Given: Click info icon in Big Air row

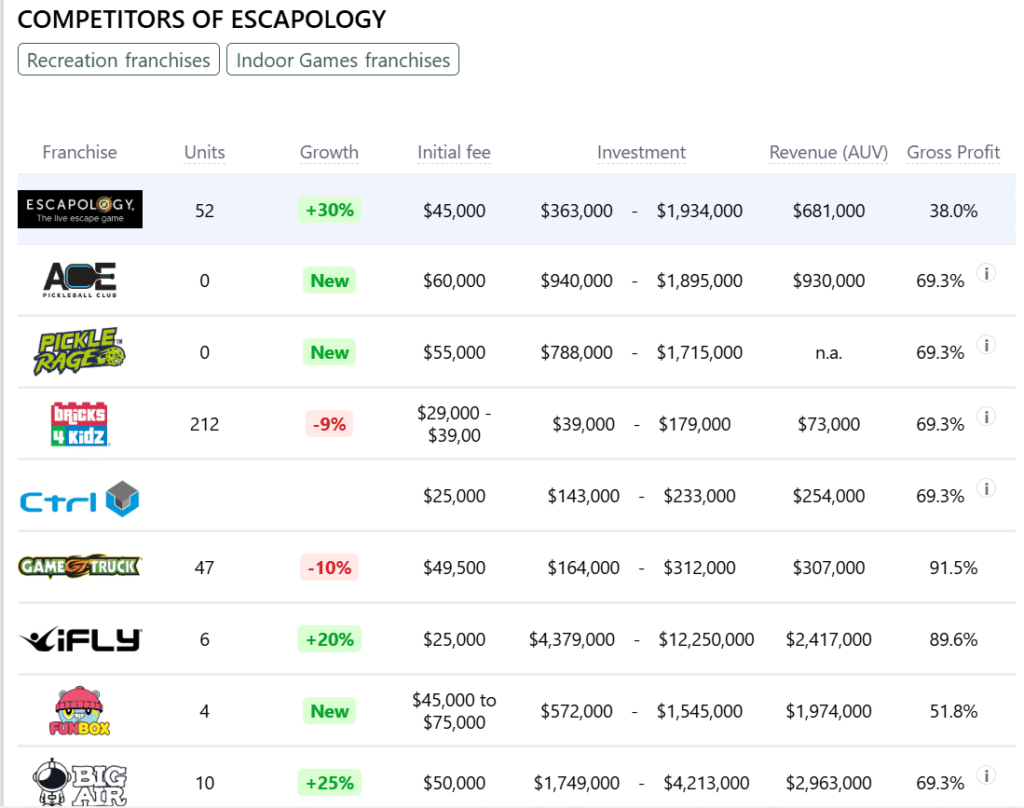Looking at the screenshot, I should click(986, 775).
